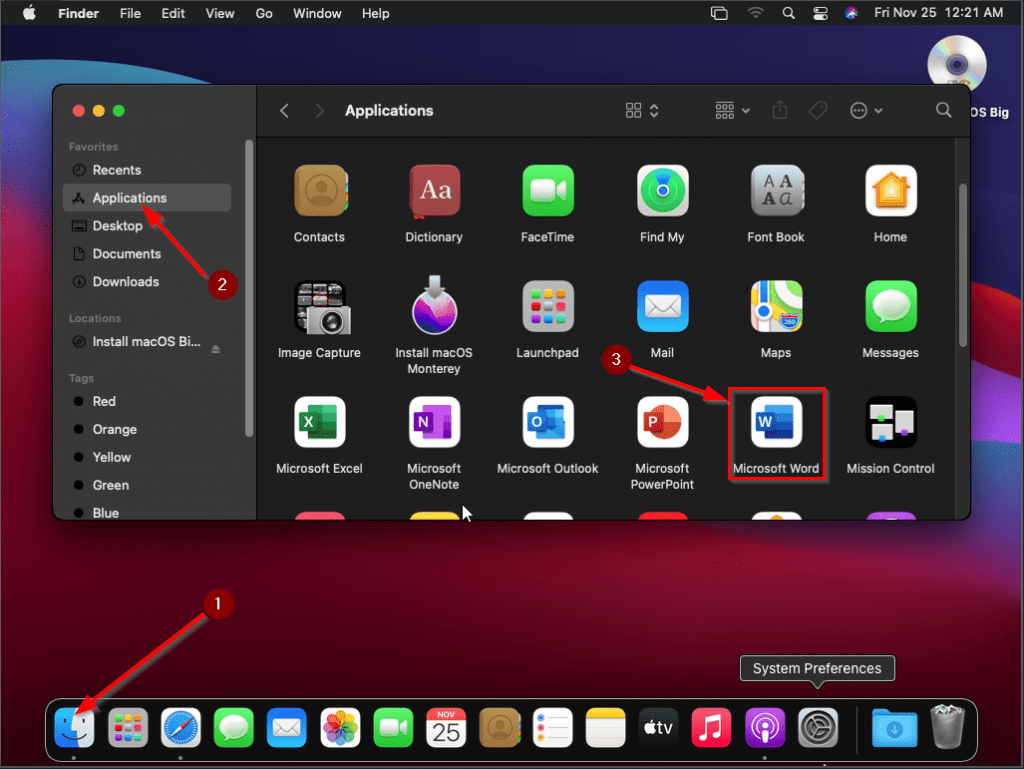This screenshot has height=769, width=1024.
Task: Select the Orange tag in sidebar
Action: click(147, 430)
